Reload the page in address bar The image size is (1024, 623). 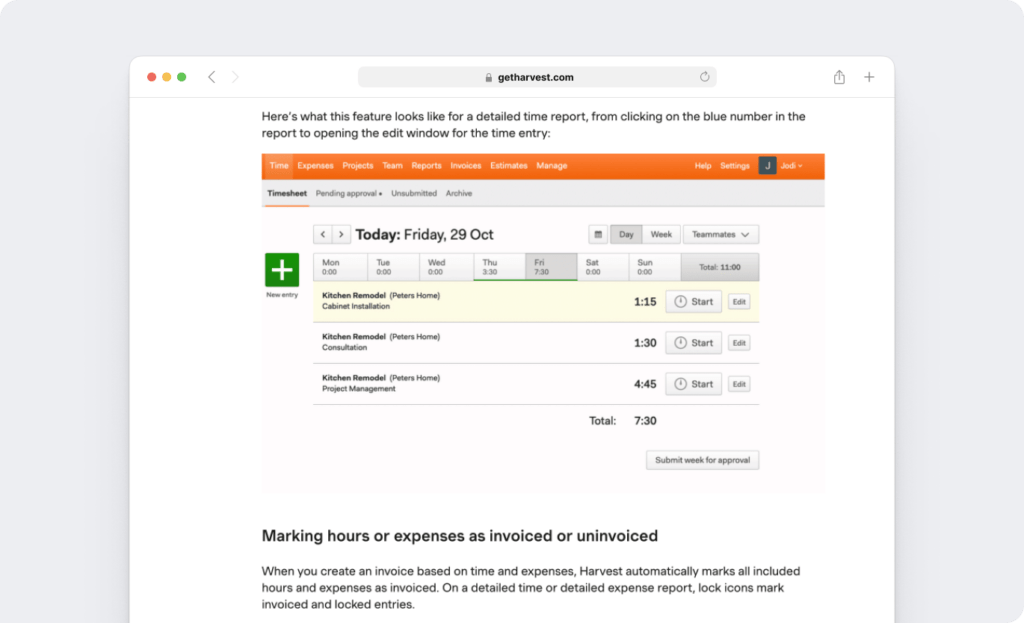[704, 77]
